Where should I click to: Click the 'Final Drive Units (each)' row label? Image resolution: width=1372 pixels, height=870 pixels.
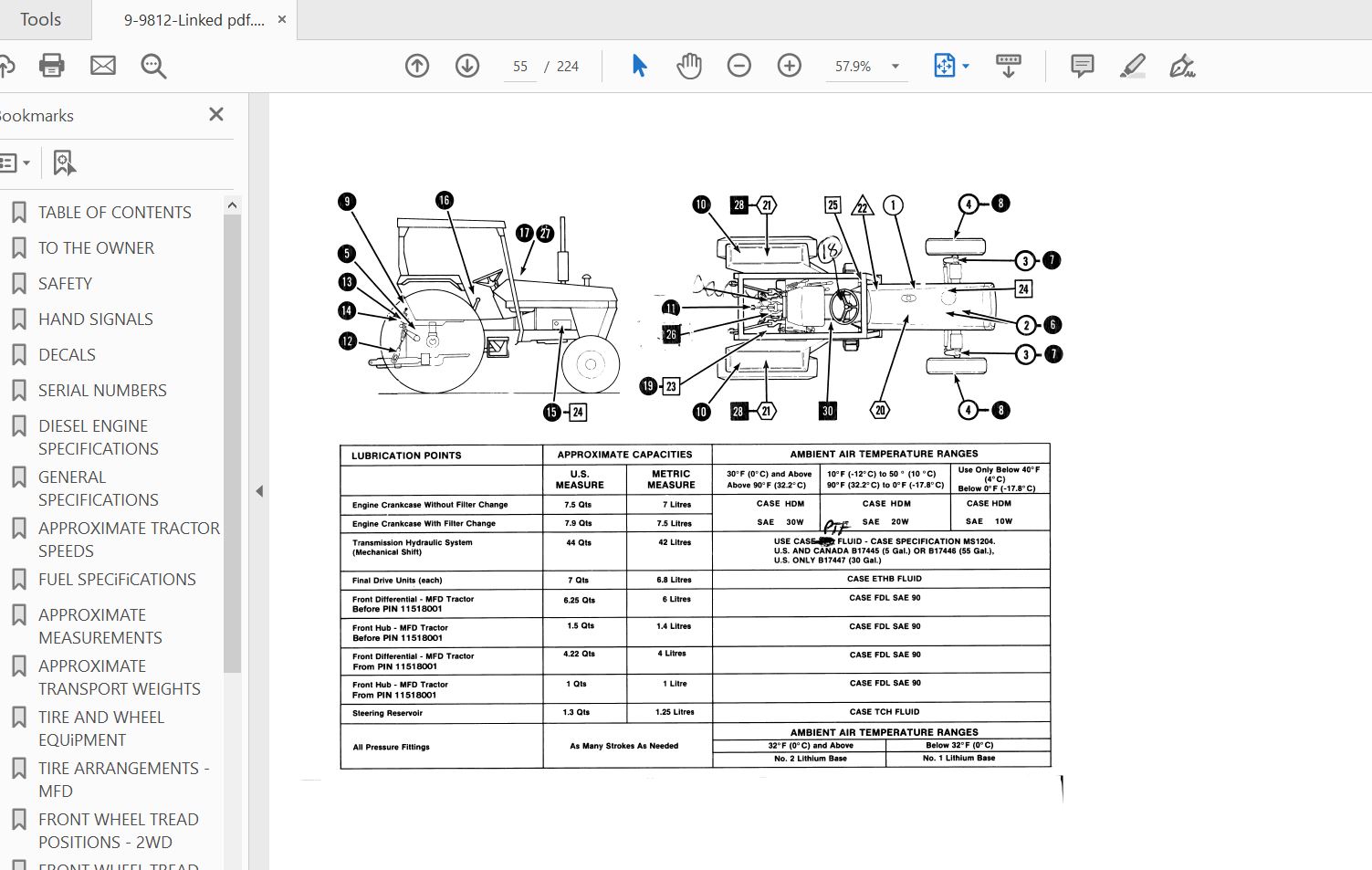point(397,581)
